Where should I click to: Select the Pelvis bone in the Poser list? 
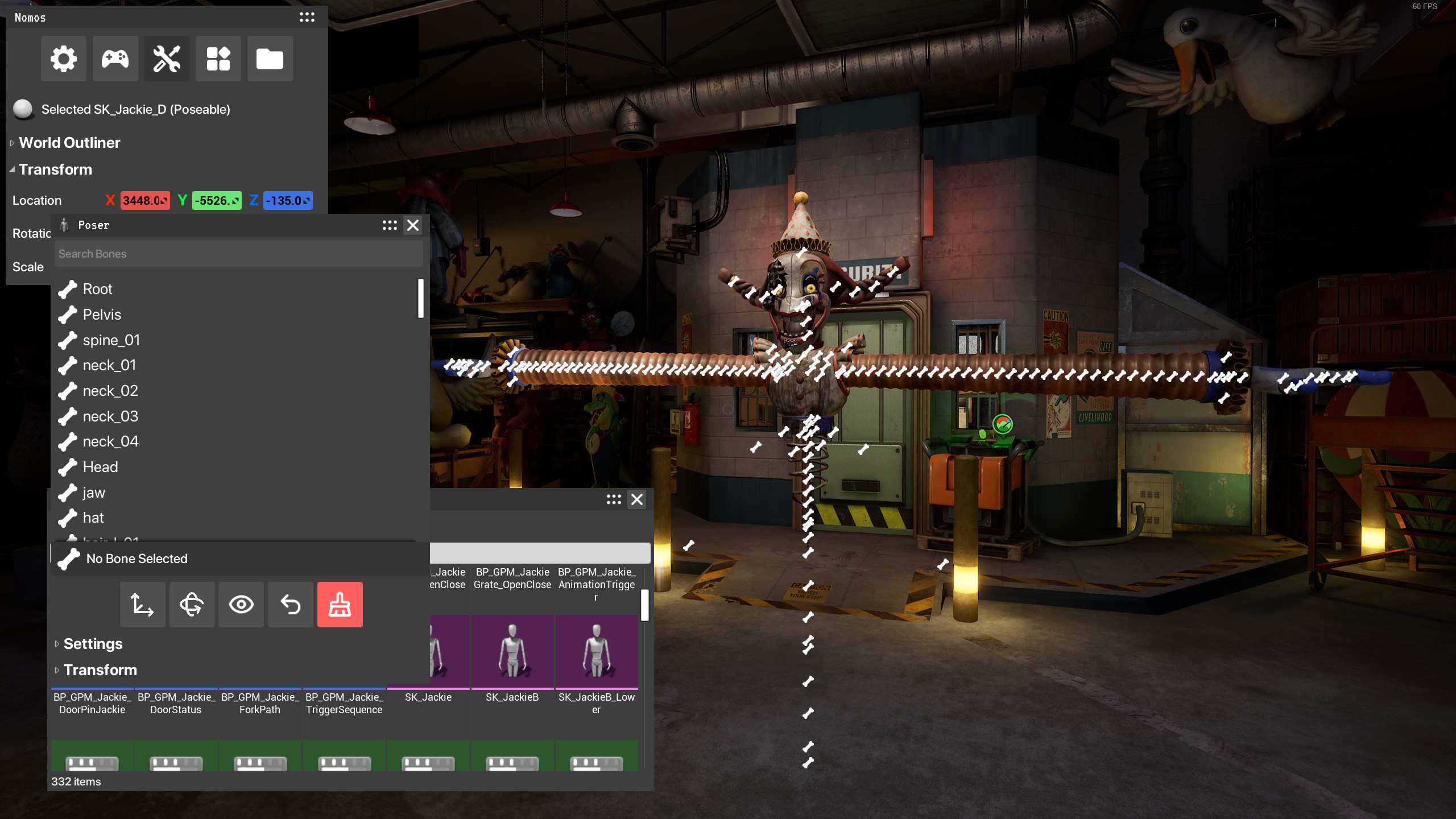[x=102, y=315]
